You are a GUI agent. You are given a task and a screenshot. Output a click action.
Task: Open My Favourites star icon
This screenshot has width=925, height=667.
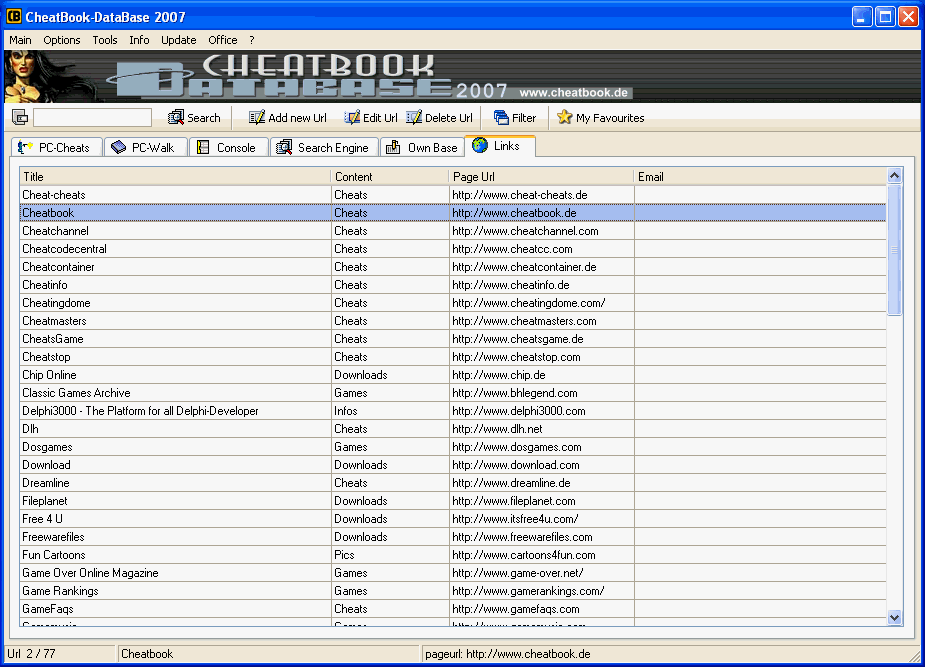pos(564,118)
